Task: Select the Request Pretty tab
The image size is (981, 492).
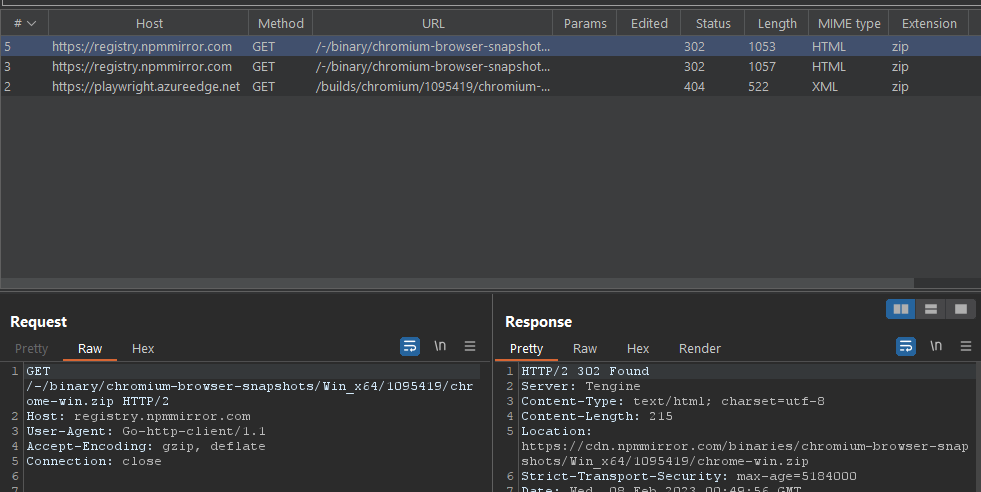Action: point(31,349)
